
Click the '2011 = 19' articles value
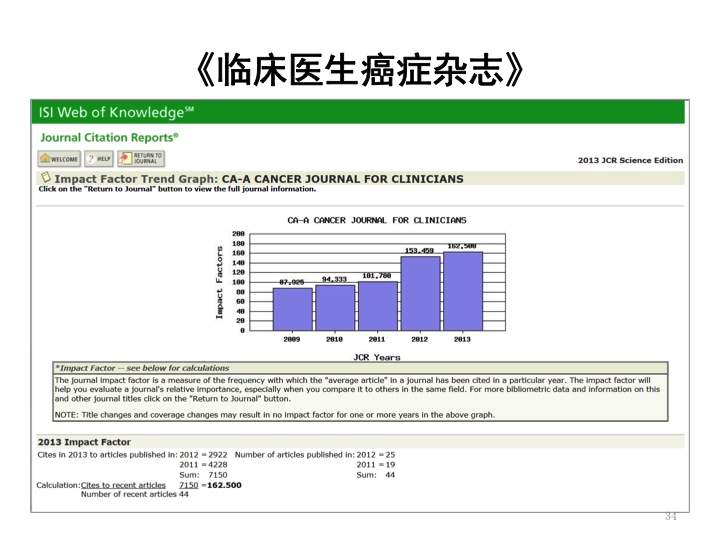pos(376,465)
